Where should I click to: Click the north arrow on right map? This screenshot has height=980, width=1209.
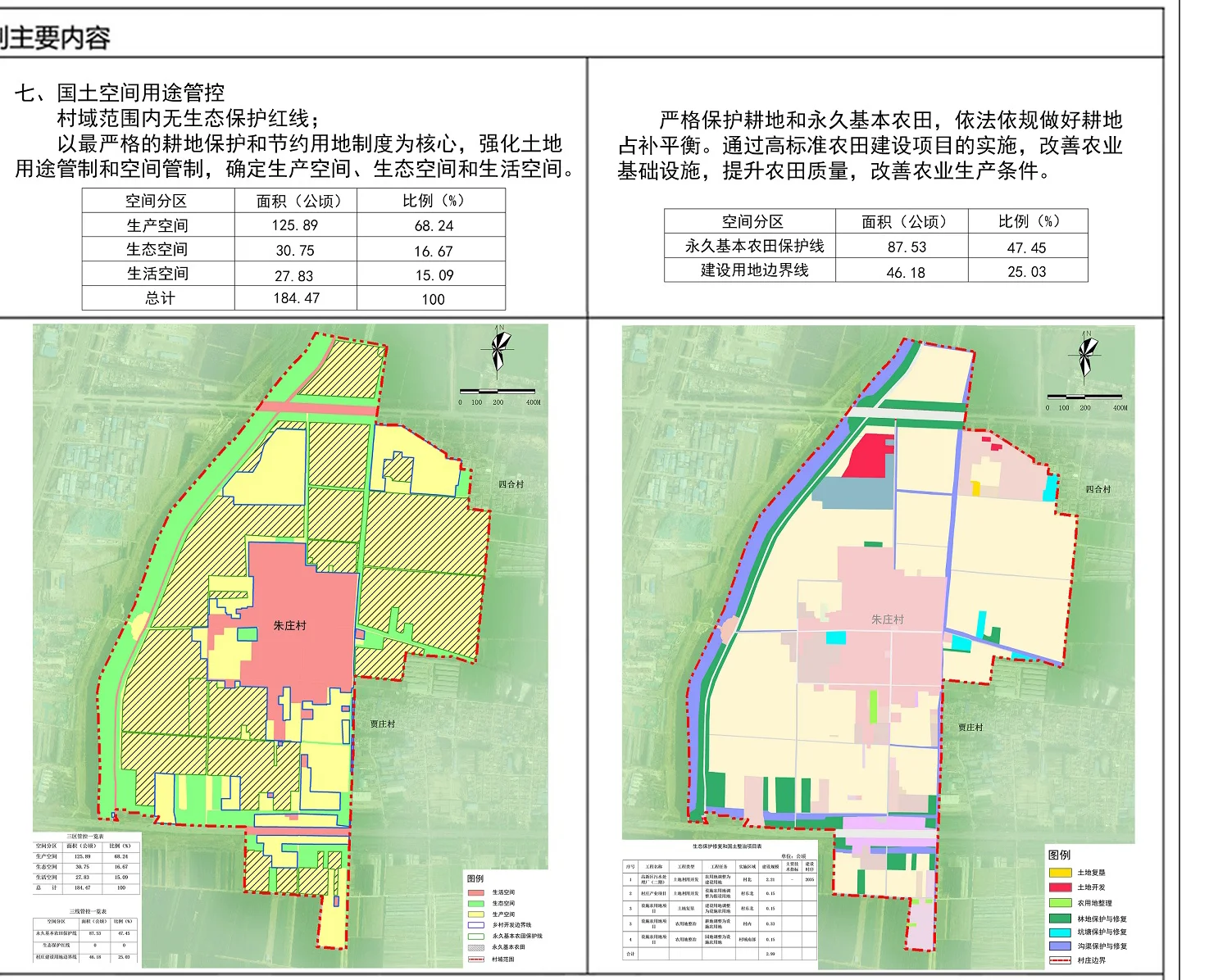pyautogui.click(x=1086, y=356)
